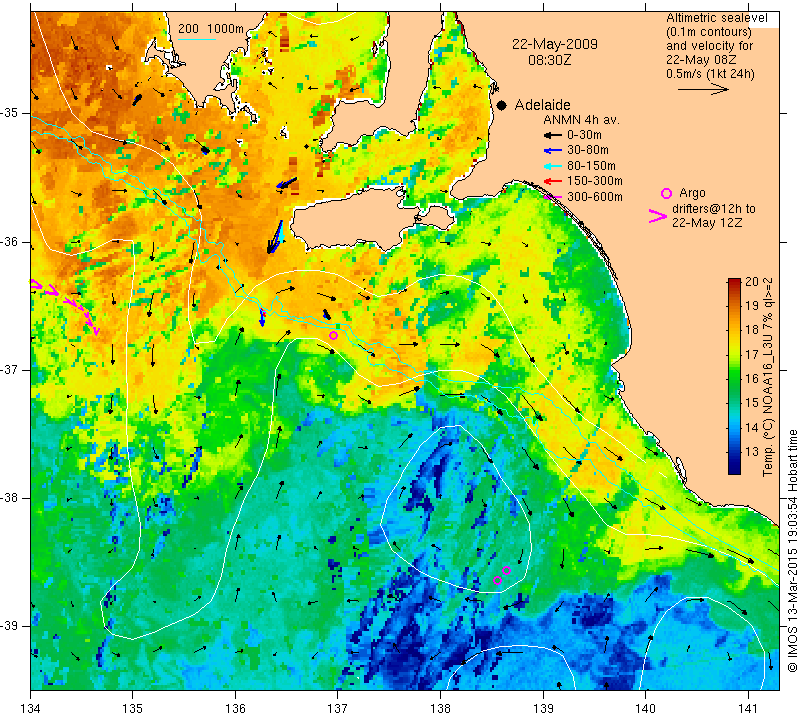
Task: Click the longitude axis label 136
Action: [236, 708]
